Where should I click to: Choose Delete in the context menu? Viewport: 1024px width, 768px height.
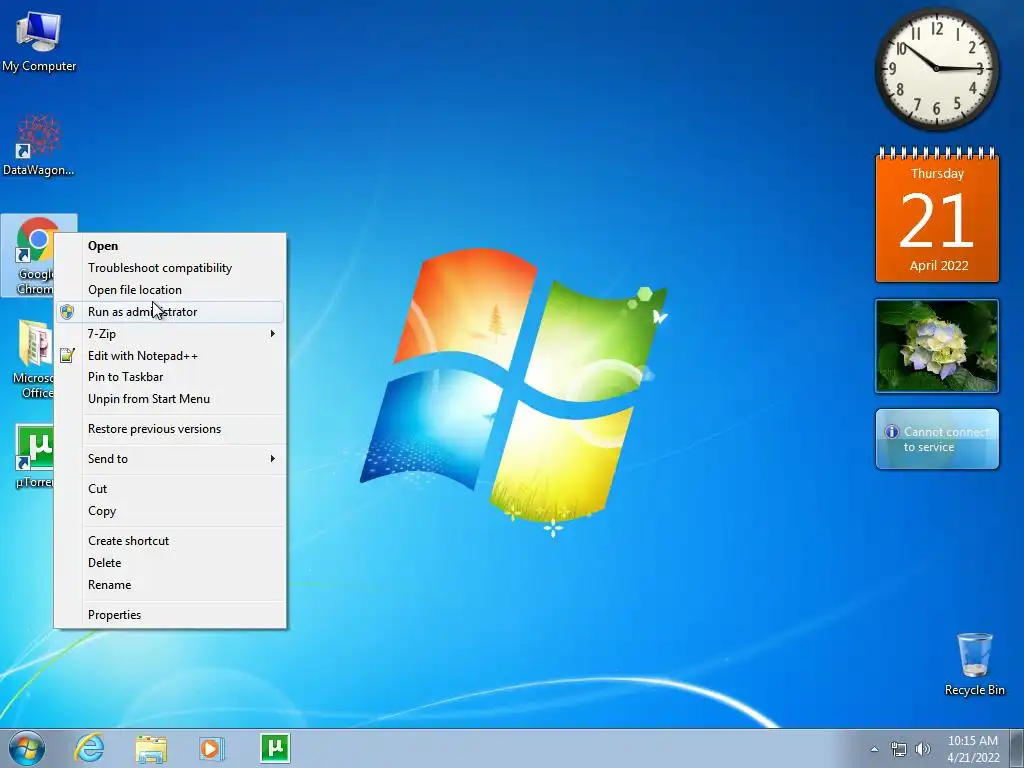coord(170,563)
